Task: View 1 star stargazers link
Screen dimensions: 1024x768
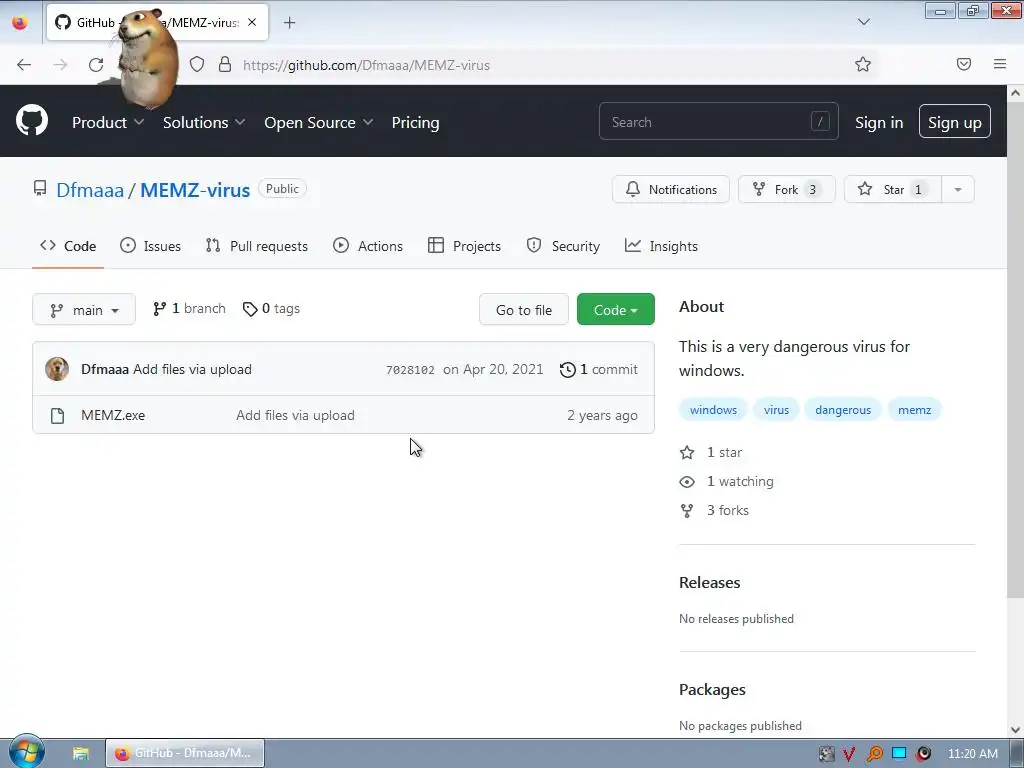Action: (712, 453)
